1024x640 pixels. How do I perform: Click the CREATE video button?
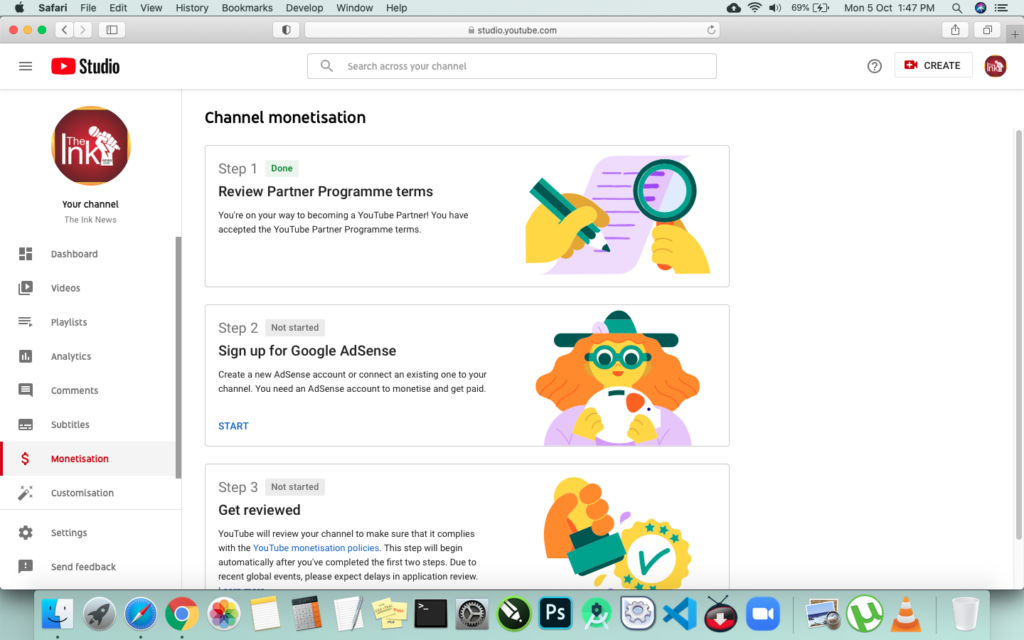933,65
